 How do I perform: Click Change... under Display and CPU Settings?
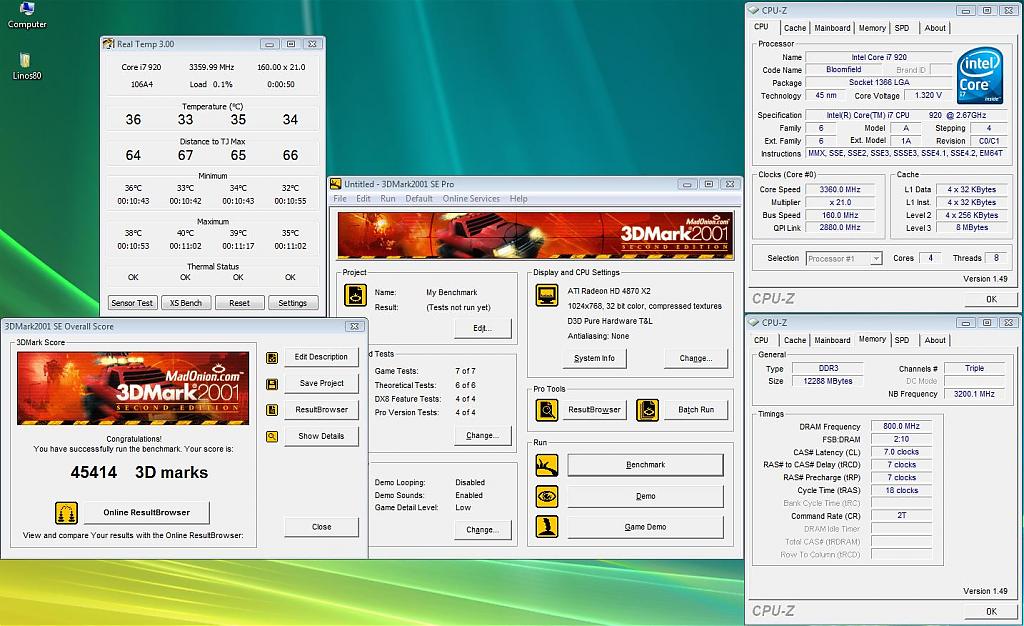pos(696,358)
